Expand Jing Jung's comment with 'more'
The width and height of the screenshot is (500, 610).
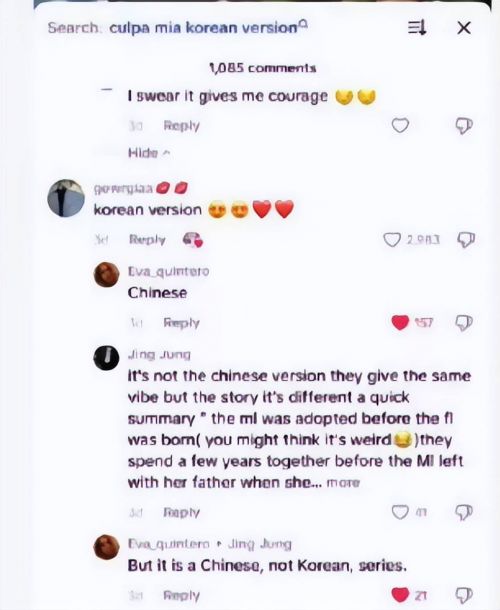pos(343,483)
